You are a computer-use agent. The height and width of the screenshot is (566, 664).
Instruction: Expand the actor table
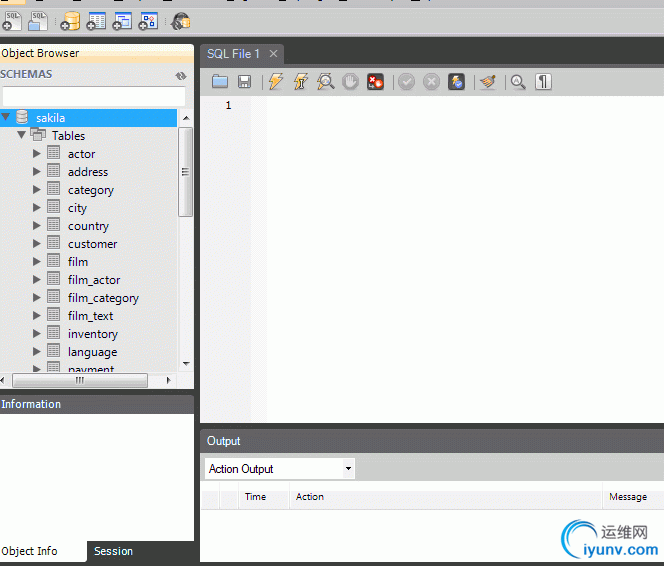pos(37,153)
